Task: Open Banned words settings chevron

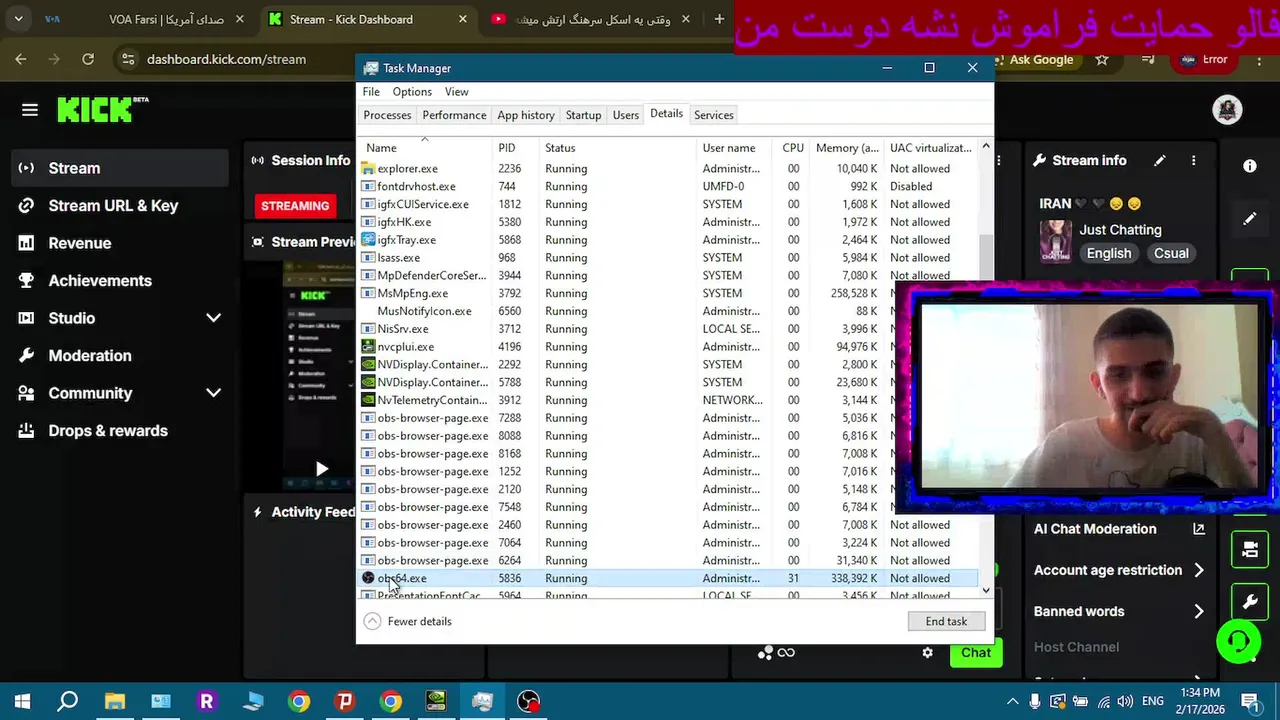Action: pyautogui.click(x=1199, y=611)
